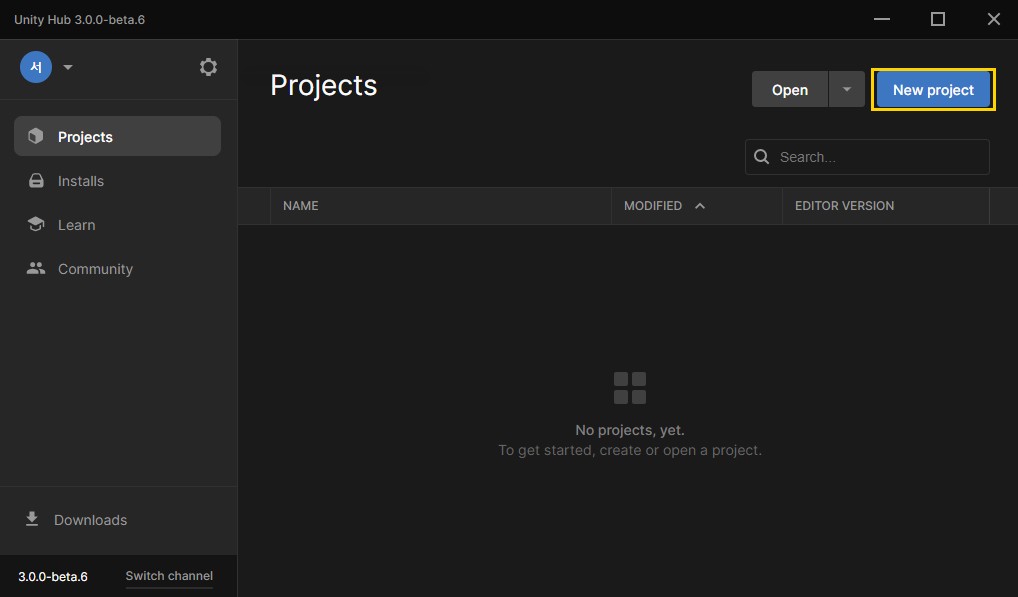Focus the project Search field

point(867,157)
